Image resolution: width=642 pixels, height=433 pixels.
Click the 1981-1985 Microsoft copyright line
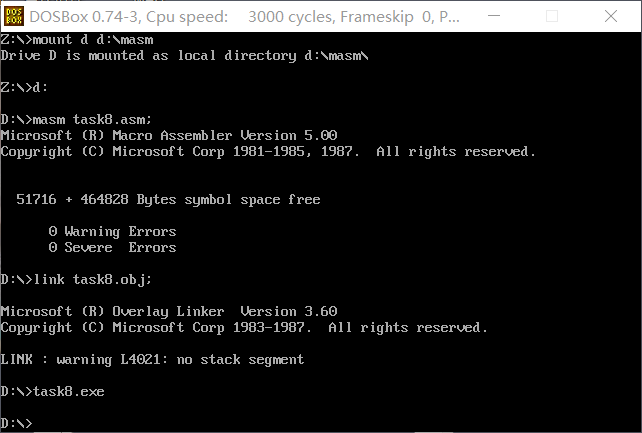pyautogui.click(x=268, y=151)
